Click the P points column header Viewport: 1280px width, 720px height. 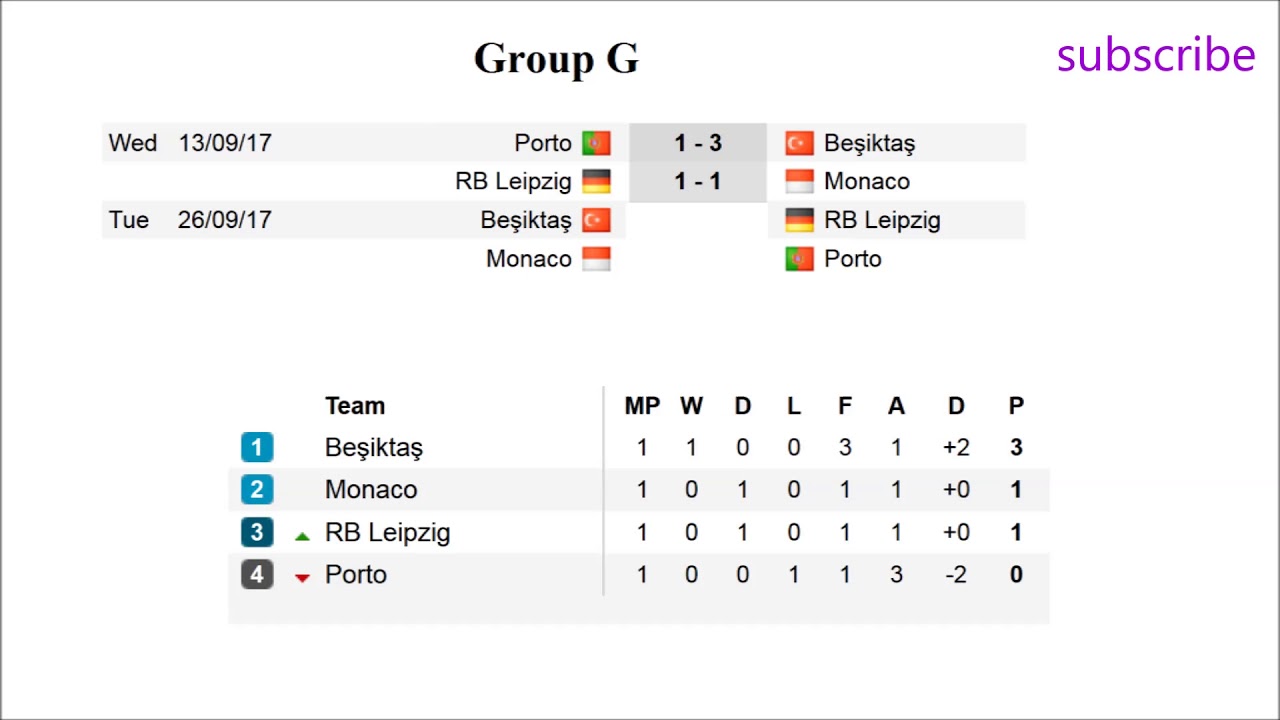click(1016, 405)
